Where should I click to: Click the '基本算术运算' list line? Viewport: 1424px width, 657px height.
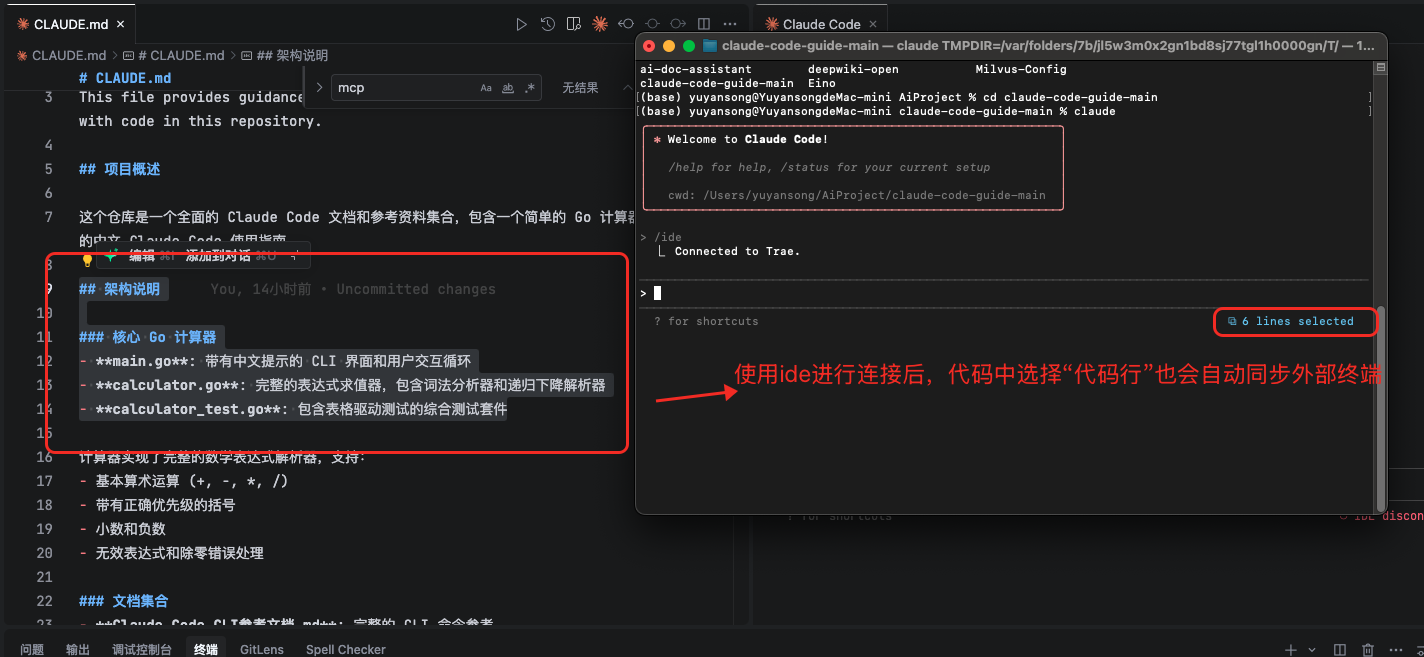click(184, 481)
